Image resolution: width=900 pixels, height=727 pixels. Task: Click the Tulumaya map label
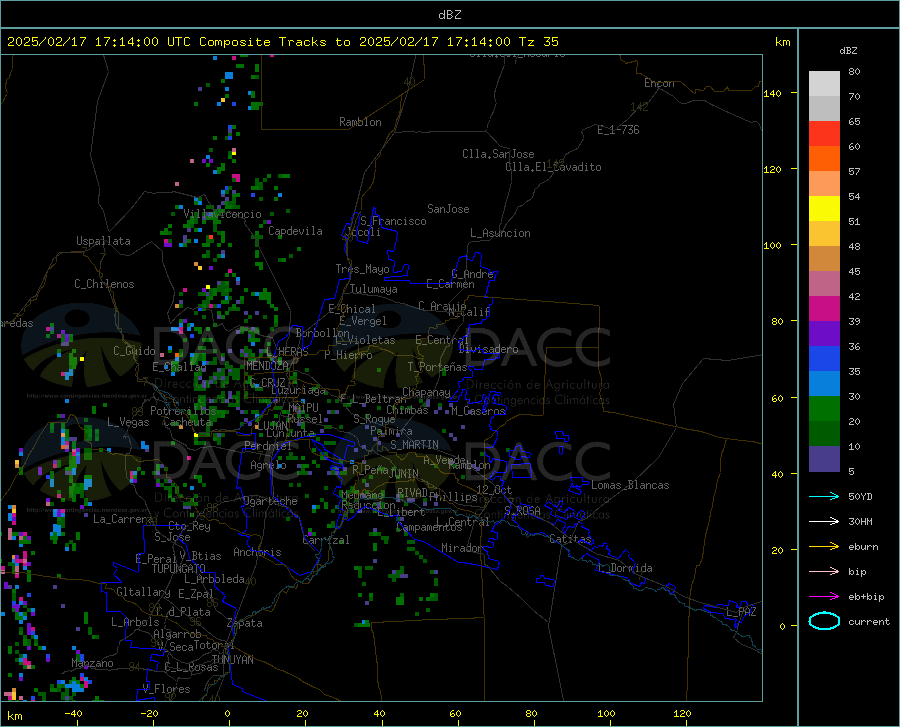point(374,289)
